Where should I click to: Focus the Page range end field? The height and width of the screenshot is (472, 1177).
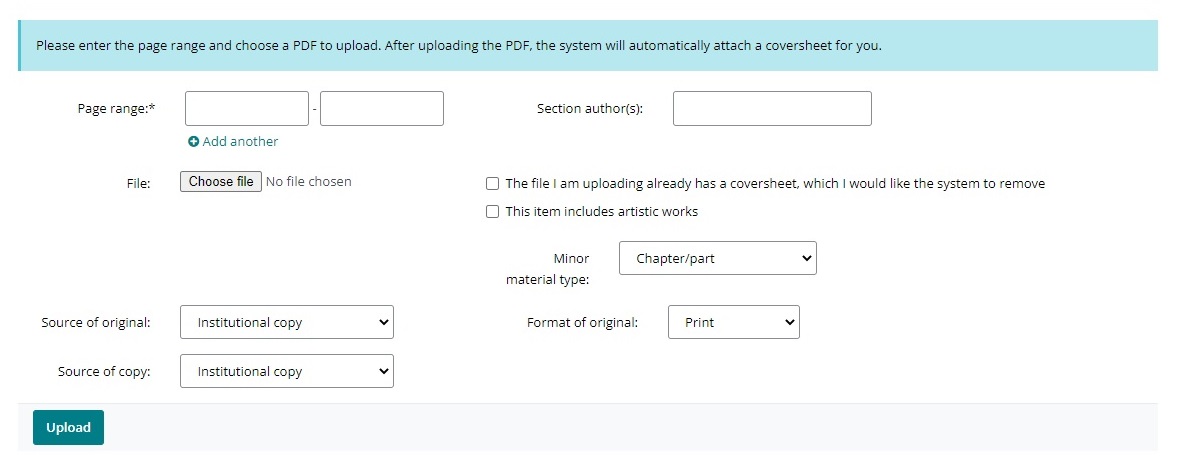tap(382, 109)
